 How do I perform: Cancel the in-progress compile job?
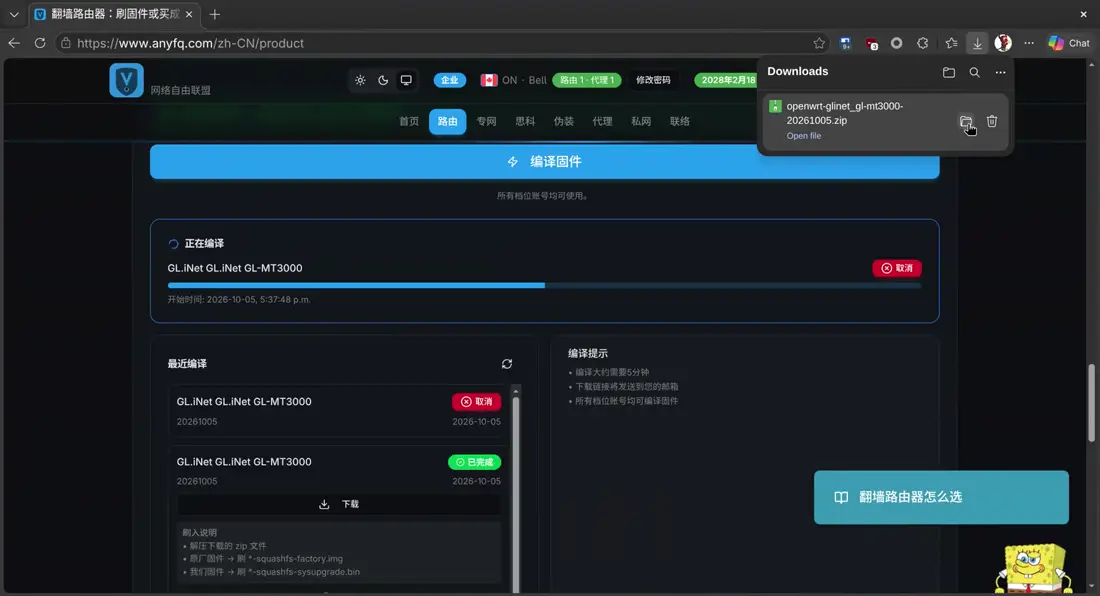pos(897,268)
